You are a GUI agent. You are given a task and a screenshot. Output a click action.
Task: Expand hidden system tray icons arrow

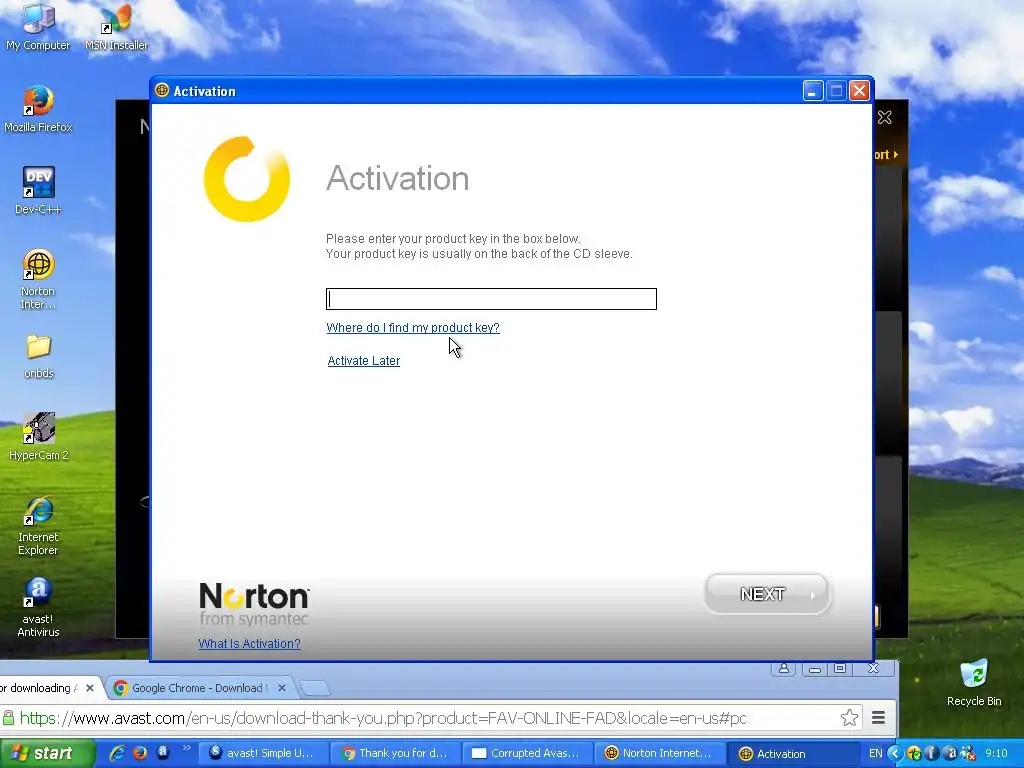point(895,753)
